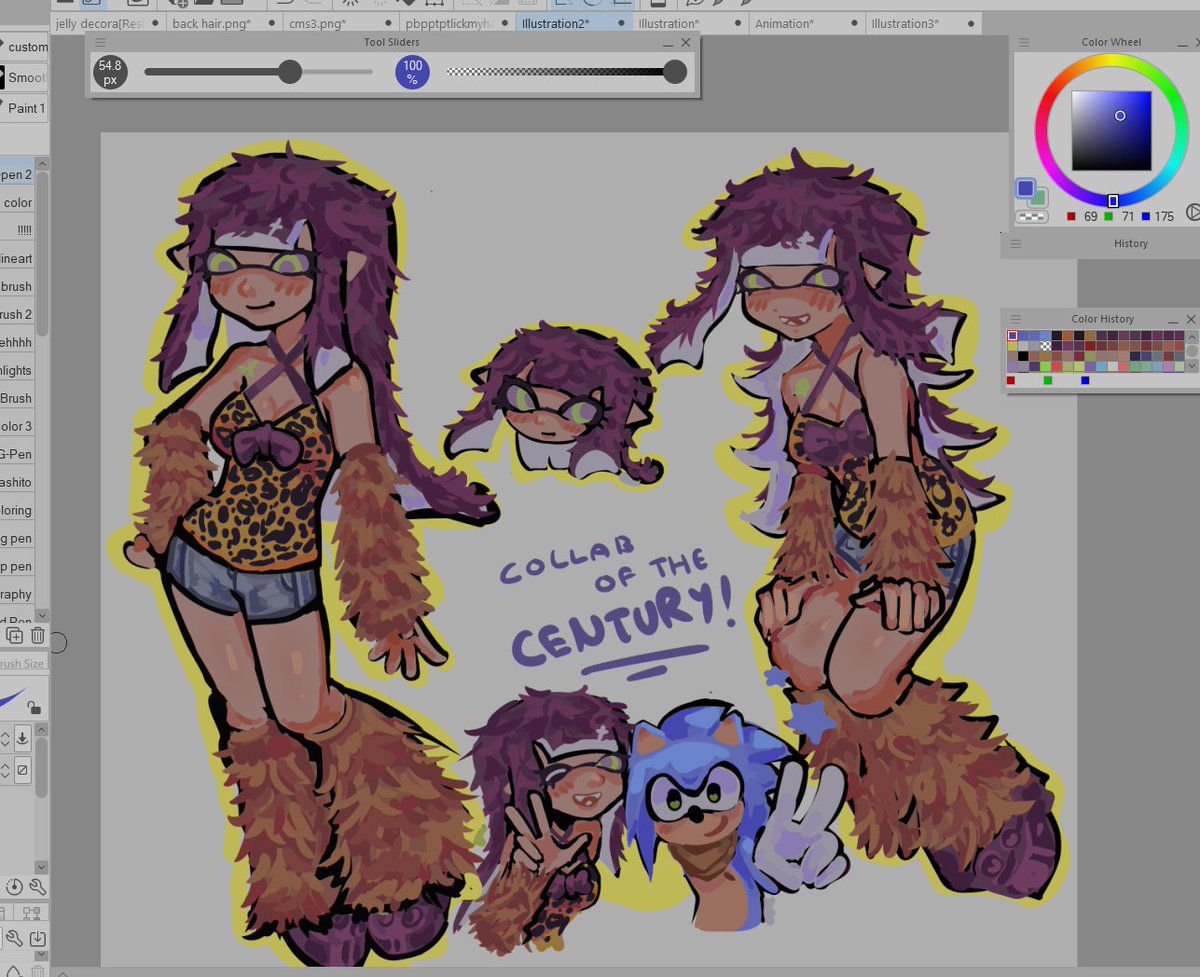
Task: Enable transparent color with the slashed circle icon
Action: point(21,769)
